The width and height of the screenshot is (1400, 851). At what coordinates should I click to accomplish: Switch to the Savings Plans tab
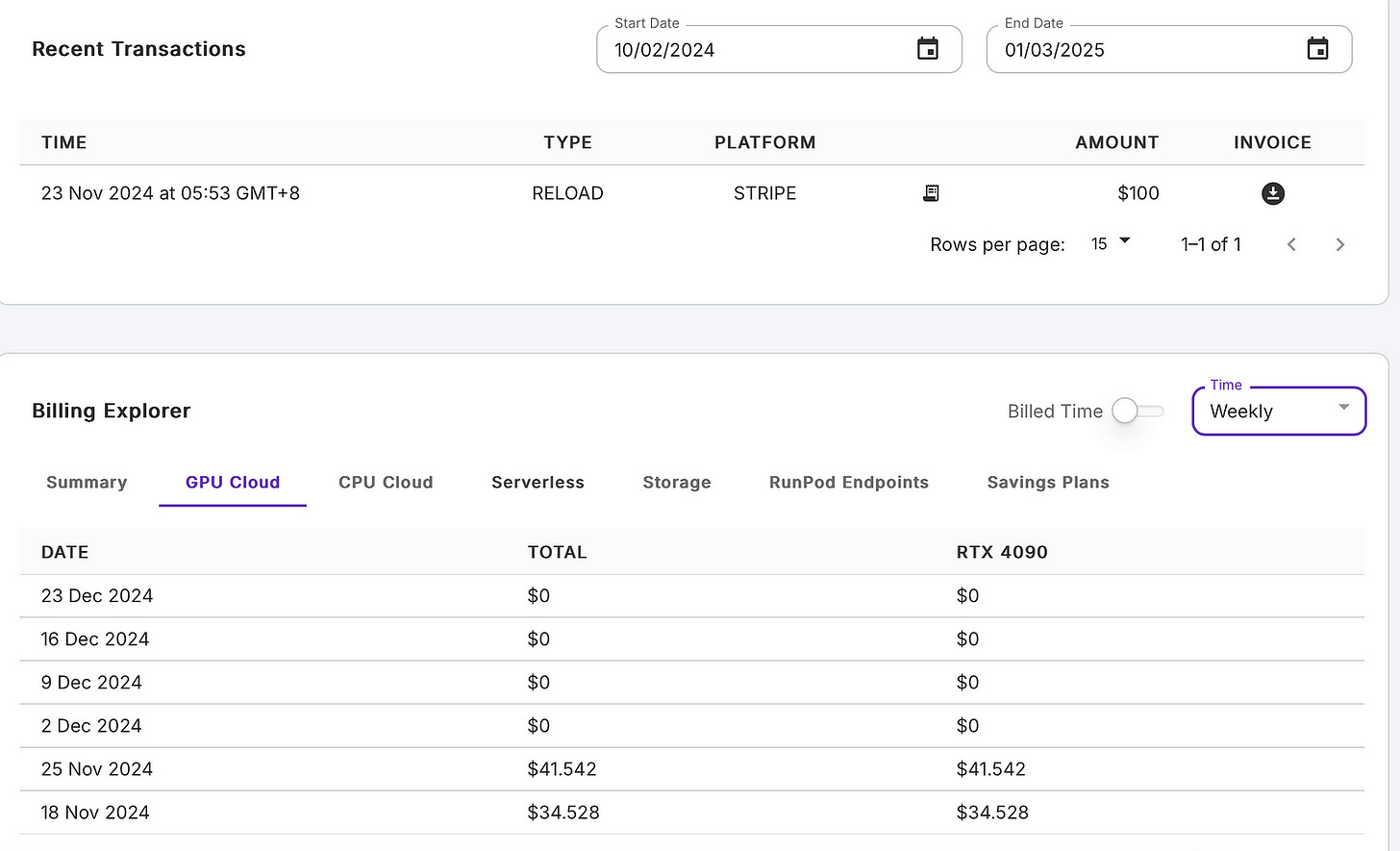pos(1048,482)
